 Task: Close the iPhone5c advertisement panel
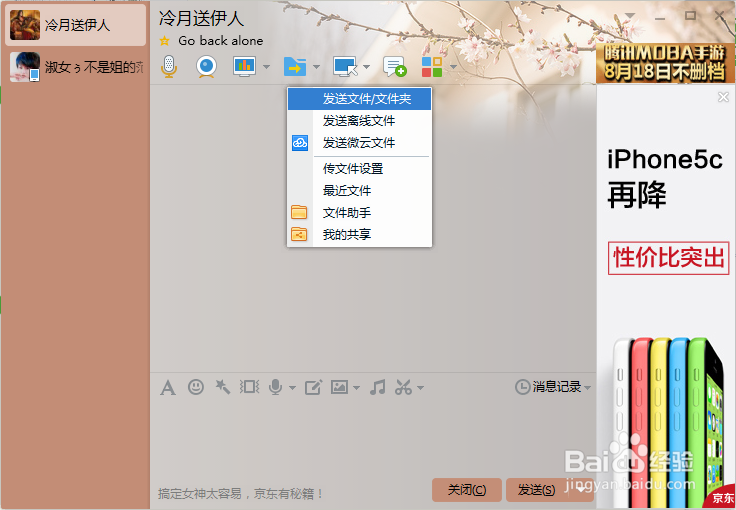pyautogui.click(x=723, y=97)
